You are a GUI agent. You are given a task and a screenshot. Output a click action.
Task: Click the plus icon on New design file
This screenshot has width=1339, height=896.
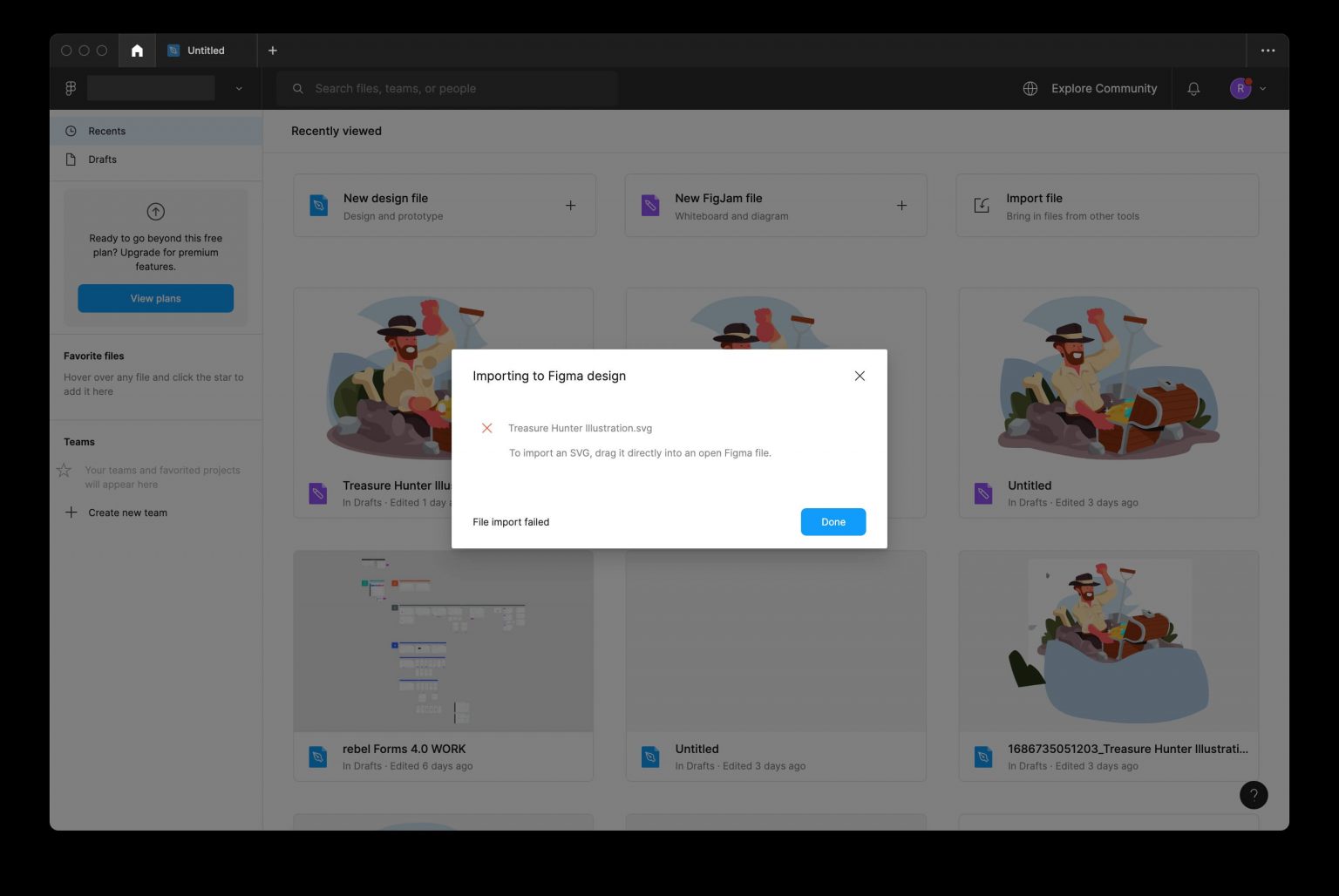pos(570,205)
